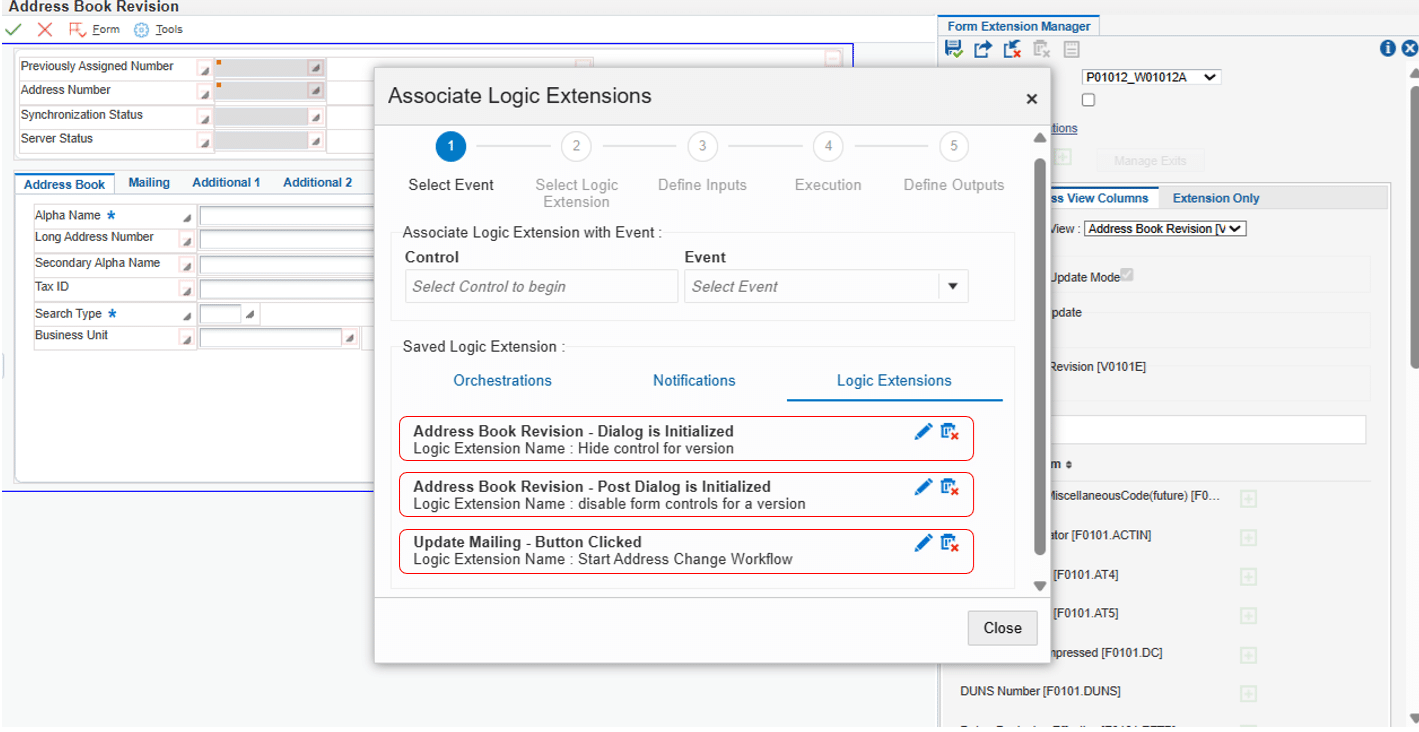Screen dimensions: 1419x732
Task: Open the P01012_W01012A form dropdown
Action: click(x=1151, y=77)
